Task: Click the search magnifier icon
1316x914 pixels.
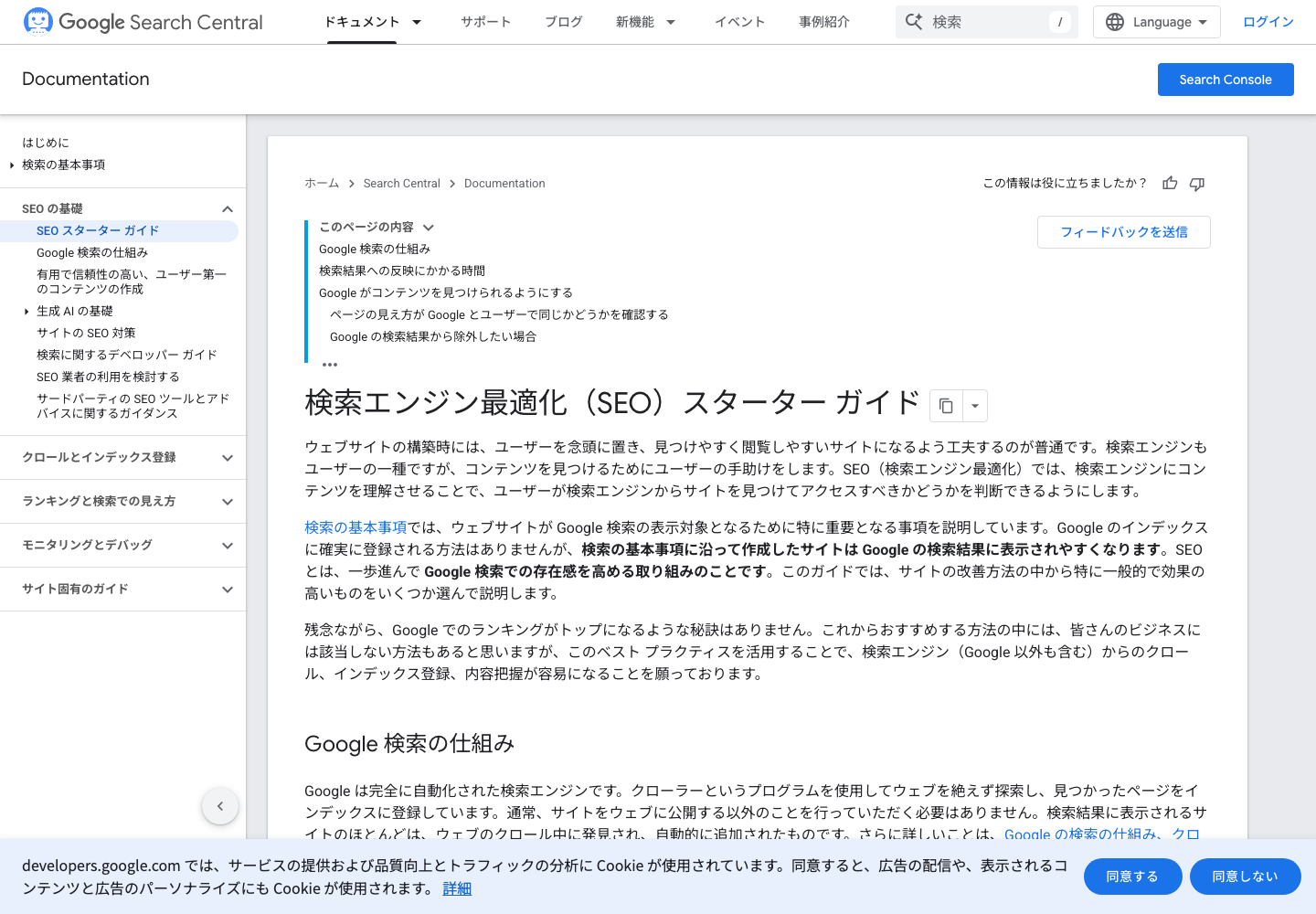Action: [x=914, y=21]
